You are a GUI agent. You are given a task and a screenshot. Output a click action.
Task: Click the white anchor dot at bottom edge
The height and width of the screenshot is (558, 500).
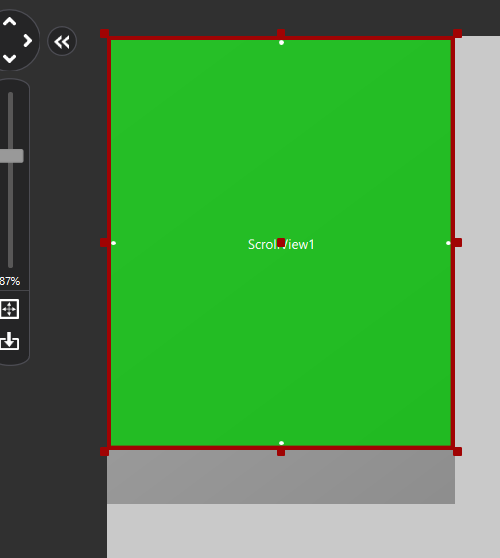pos(281,443)
